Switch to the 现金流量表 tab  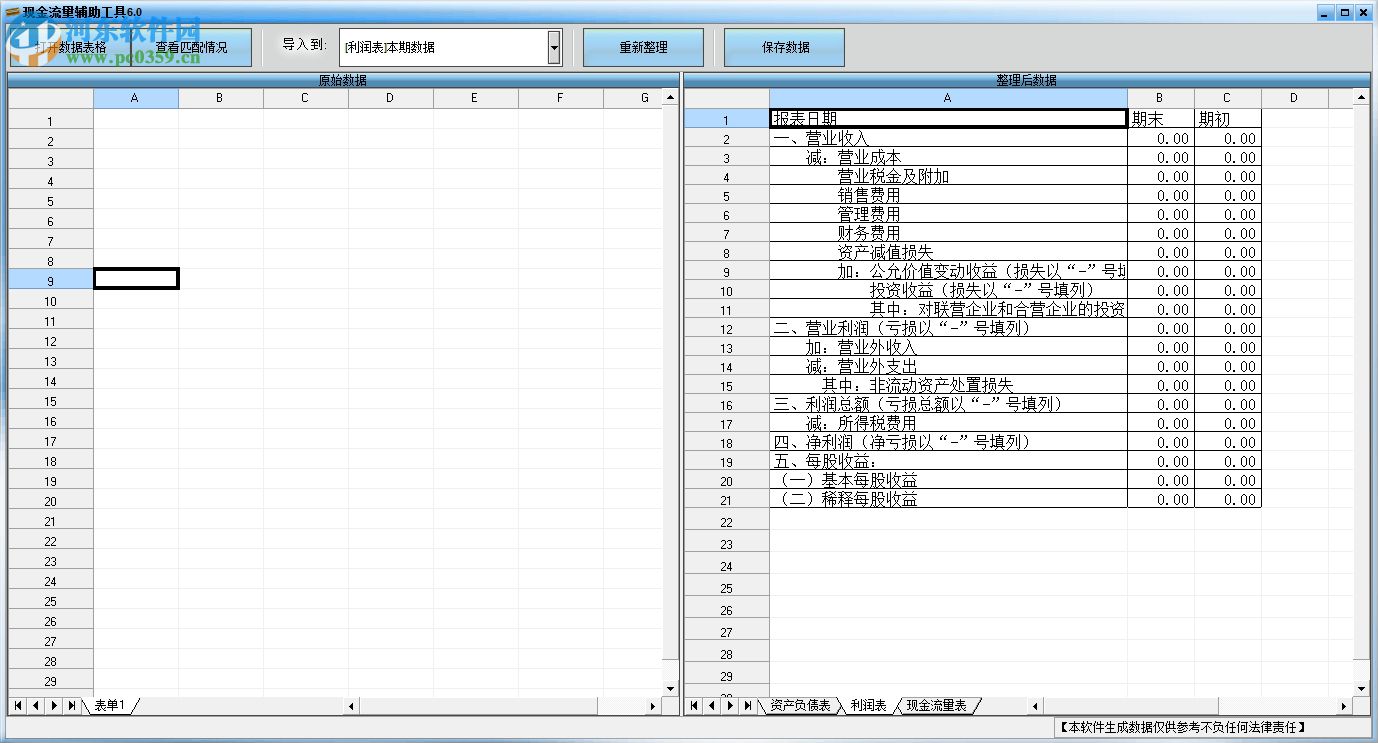click(937, 706)
